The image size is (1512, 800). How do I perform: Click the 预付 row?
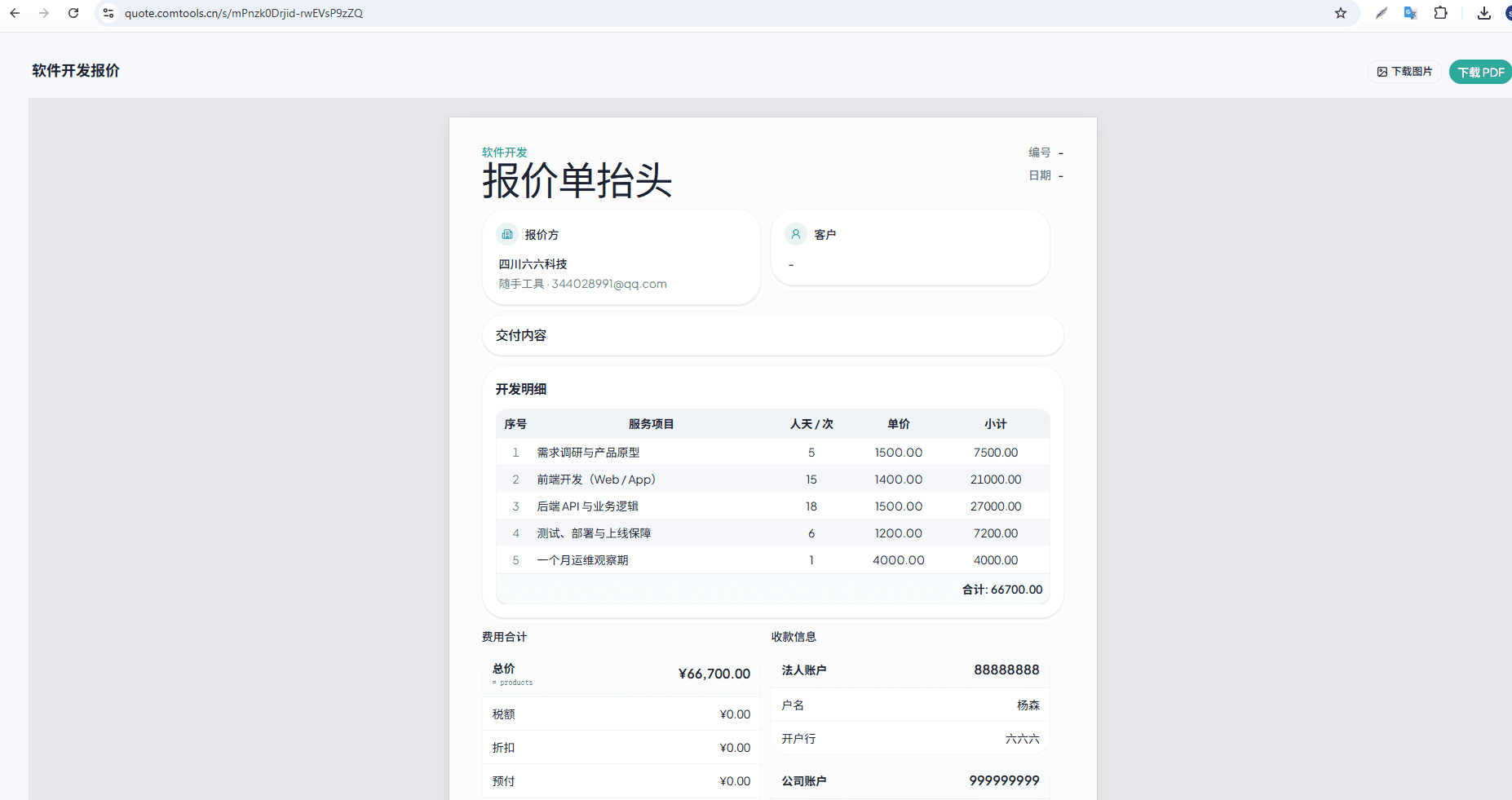(621, 781)
